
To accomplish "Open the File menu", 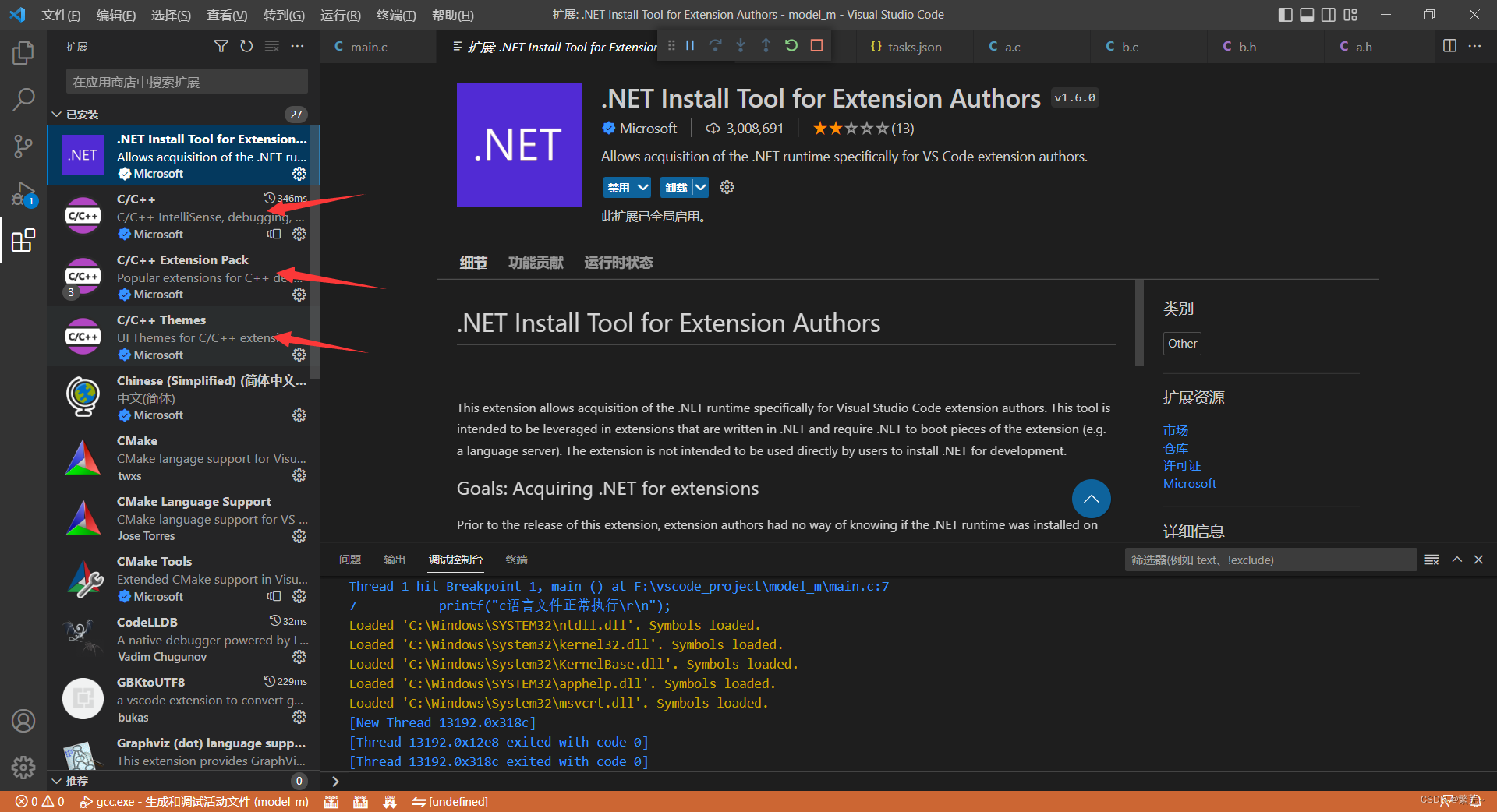I will coord(61,15).
